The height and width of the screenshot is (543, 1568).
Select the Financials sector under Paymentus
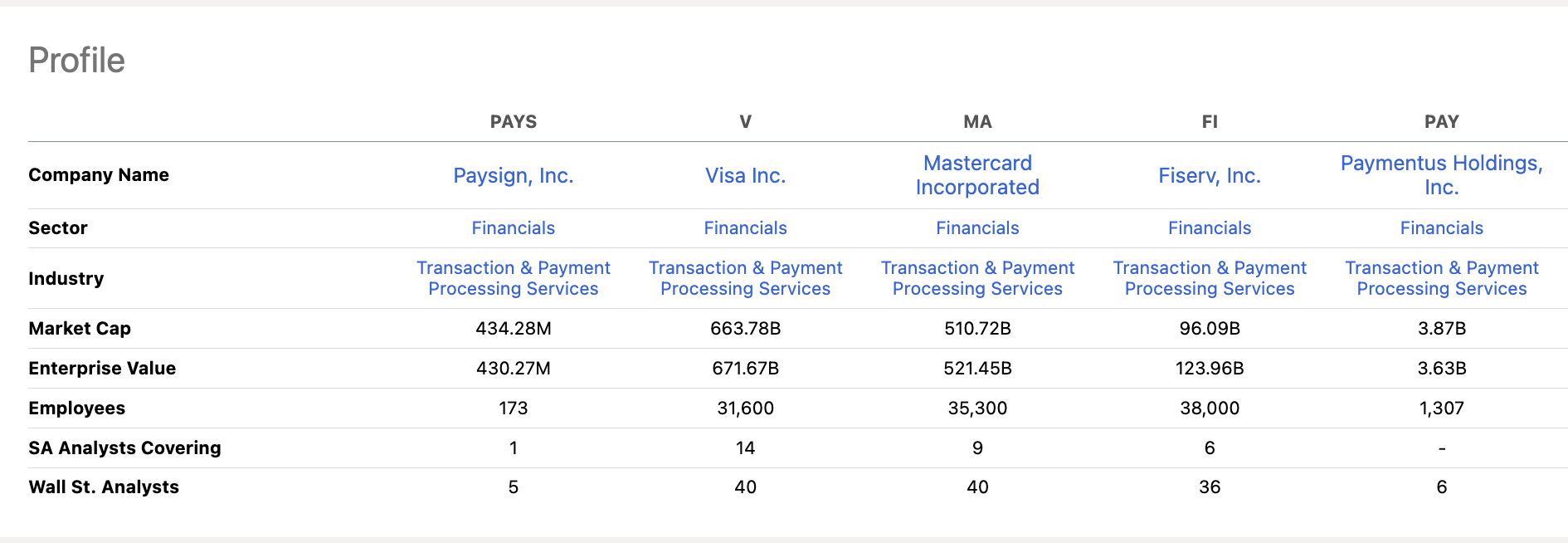(x=1441, y=227)
